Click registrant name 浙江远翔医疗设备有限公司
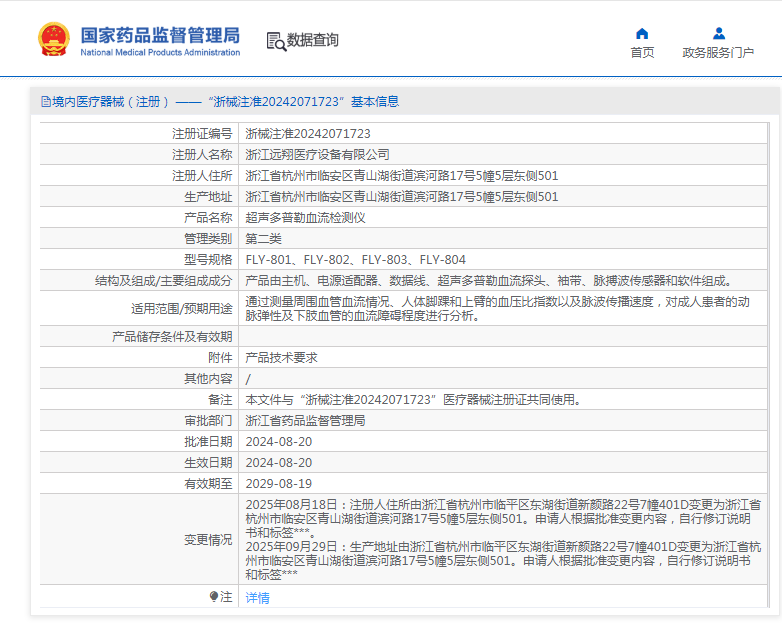The width and height of the screenshot is (782, 624). click(x=317, y=154)
